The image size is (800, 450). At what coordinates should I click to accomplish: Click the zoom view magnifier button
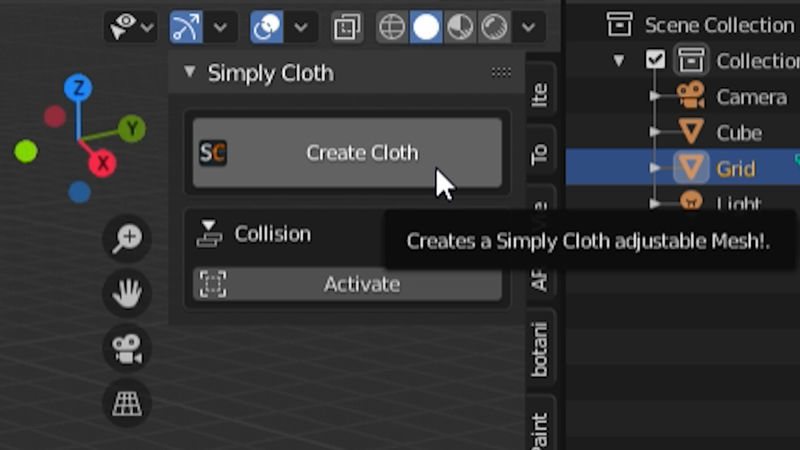[127, 238]
